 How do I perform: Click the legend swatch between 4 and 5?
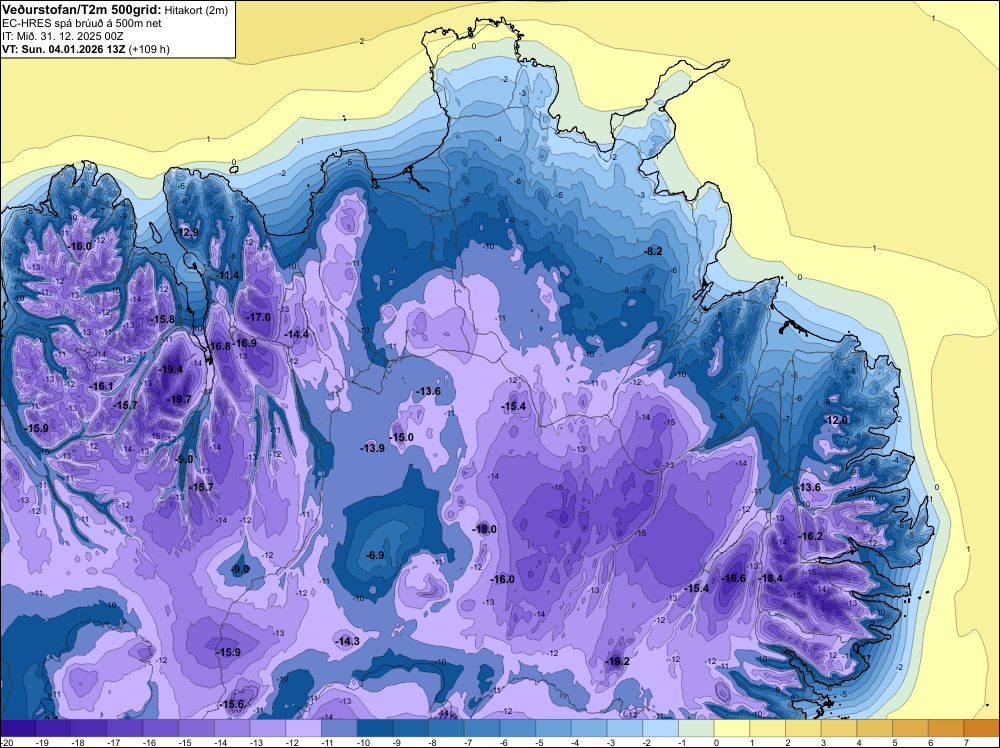874,728
